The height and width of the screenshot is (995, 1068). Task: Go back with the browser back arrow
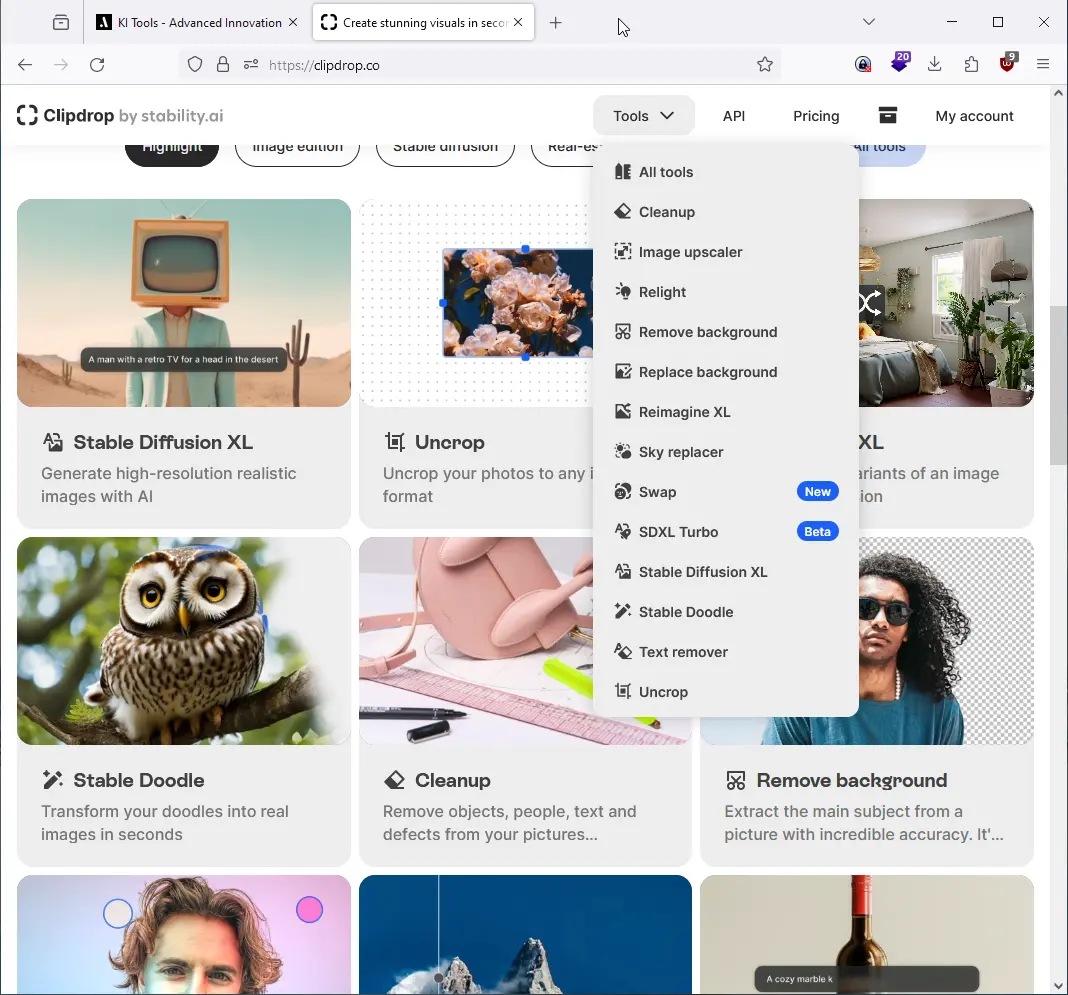(25, 65)
